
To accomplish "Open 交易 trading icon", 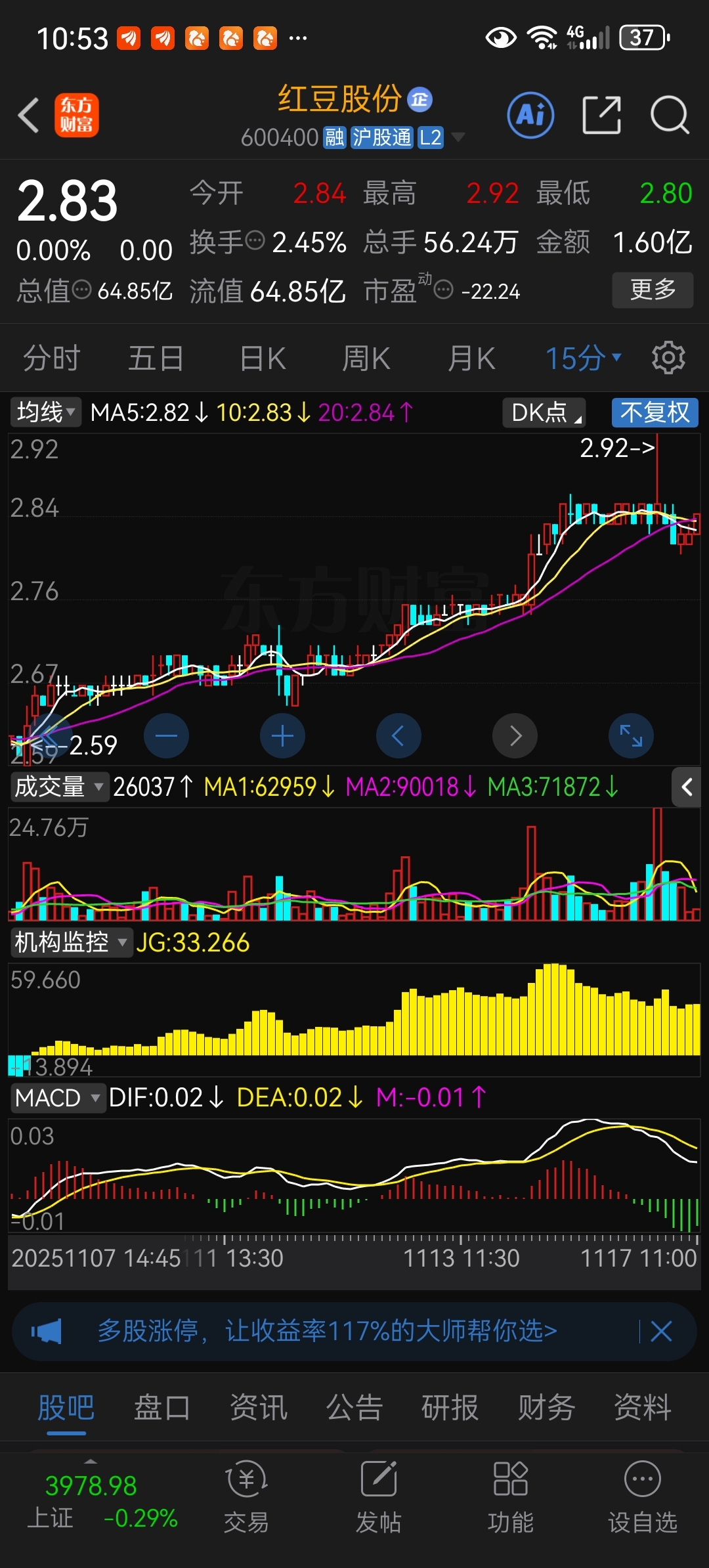I will pyautogui.click(x=246, y=1497).
